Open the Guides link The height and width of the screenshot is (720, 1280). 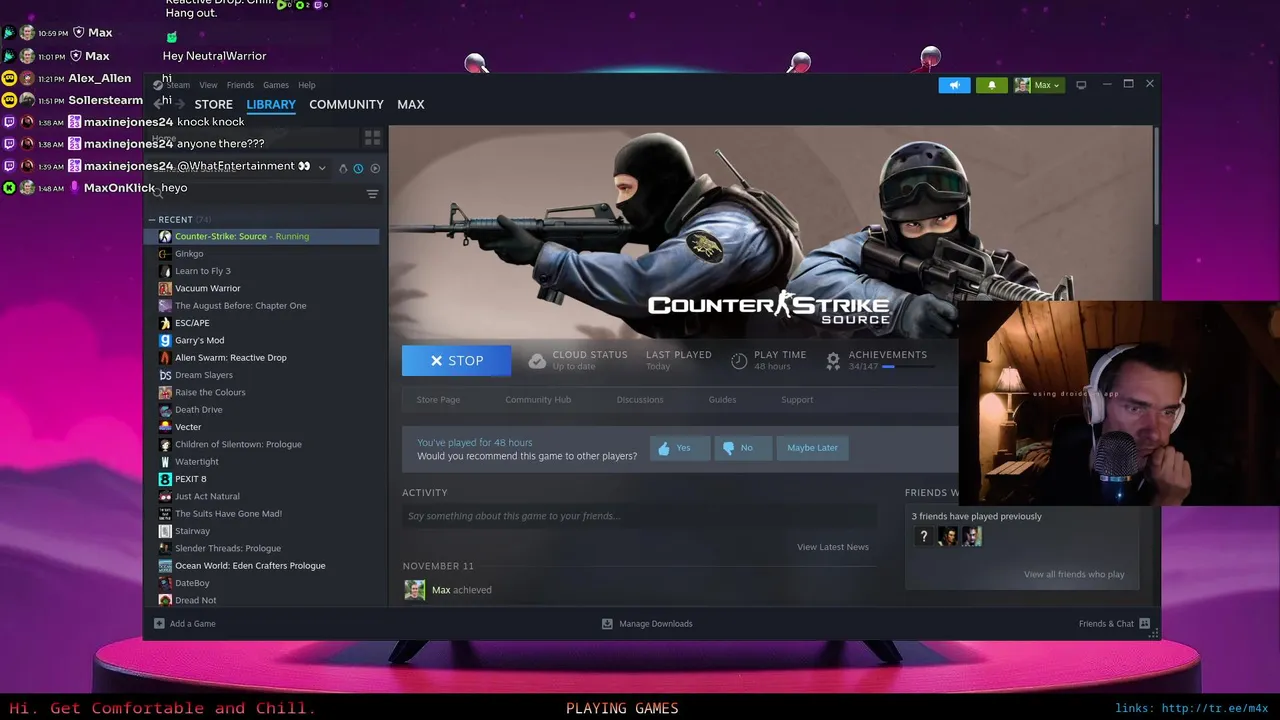tap(722, 400)
